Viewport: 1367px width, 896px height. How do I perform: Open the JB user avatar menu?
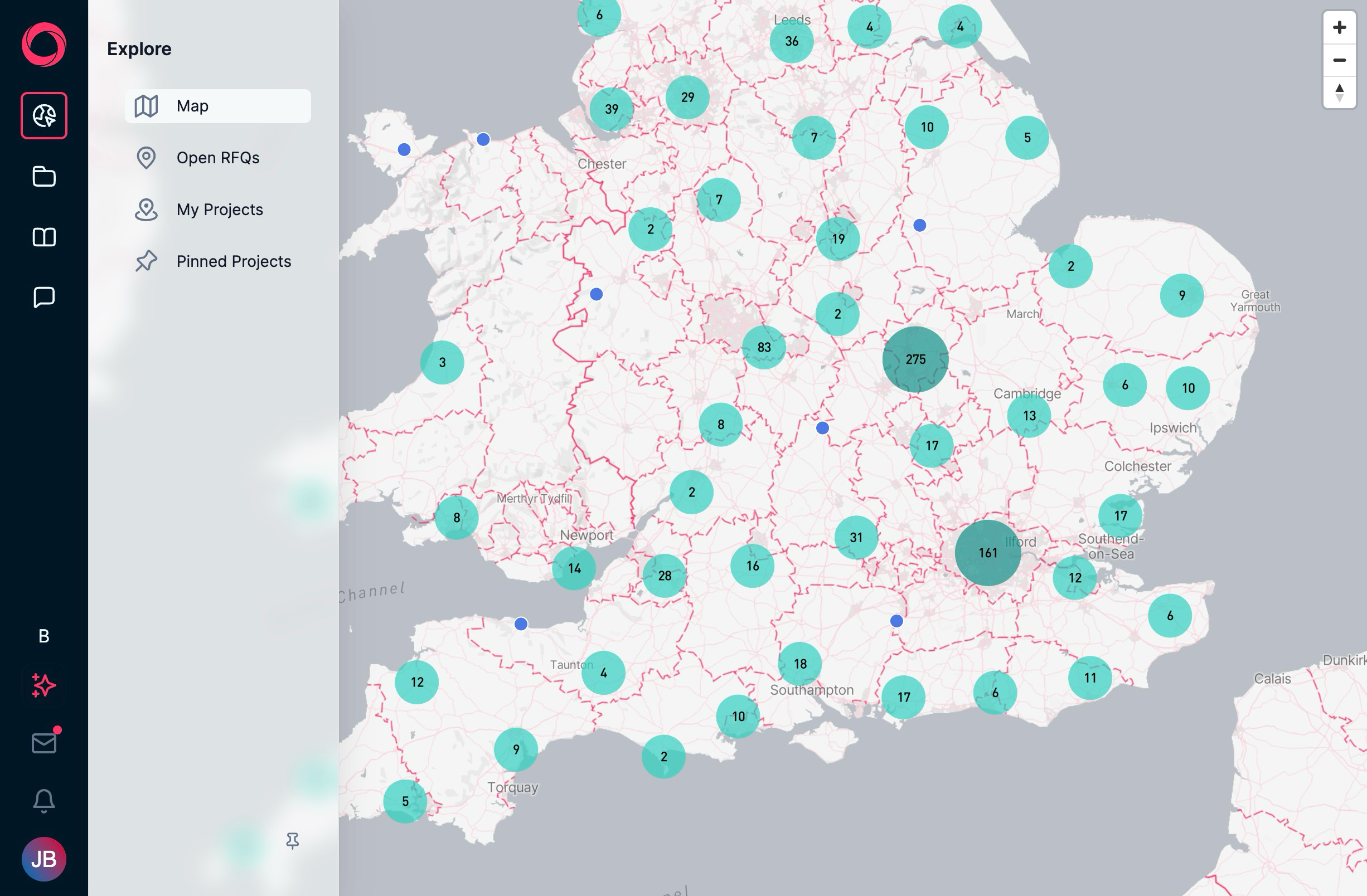44,859
